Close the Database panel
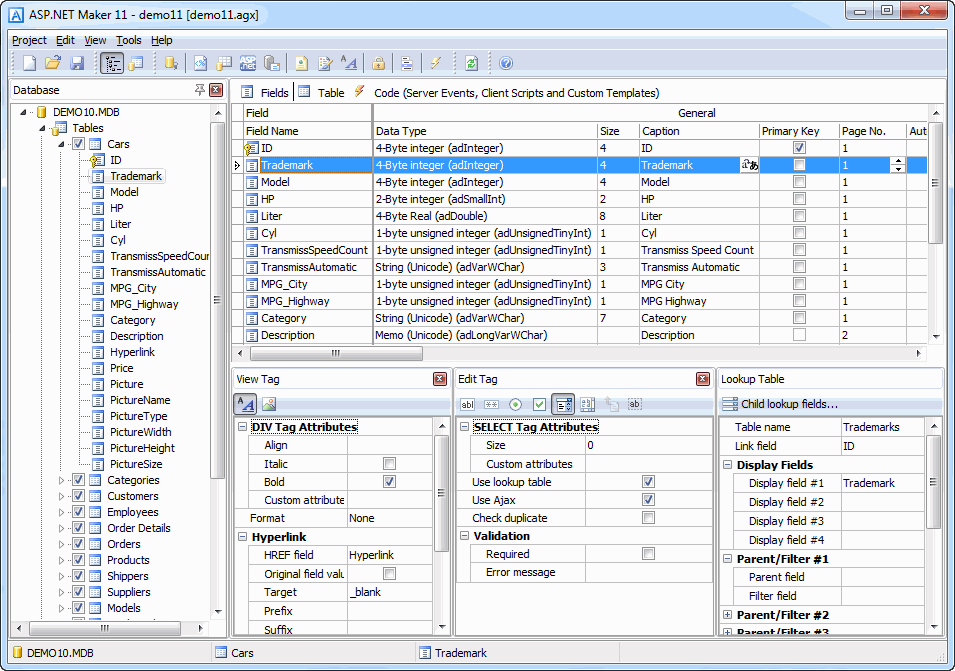Image resolution: width=955 pixels, height=671 pixels. click(216, 90)
